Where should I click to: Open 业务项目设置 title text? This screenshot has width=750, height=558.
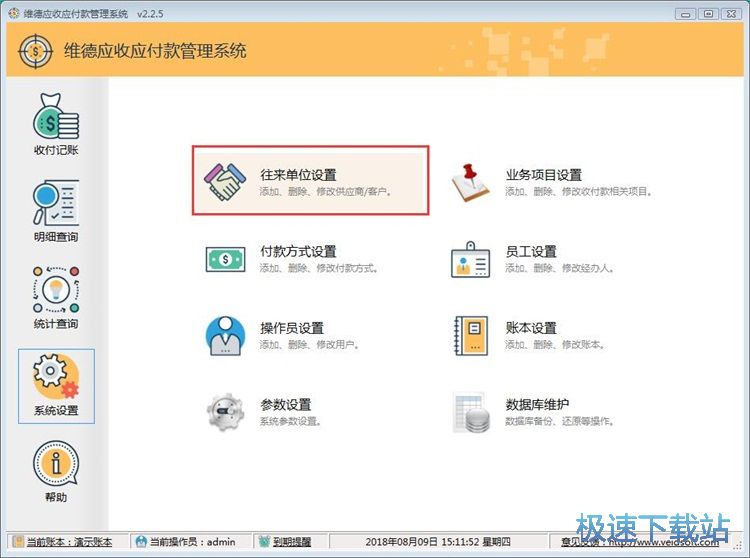543,175
